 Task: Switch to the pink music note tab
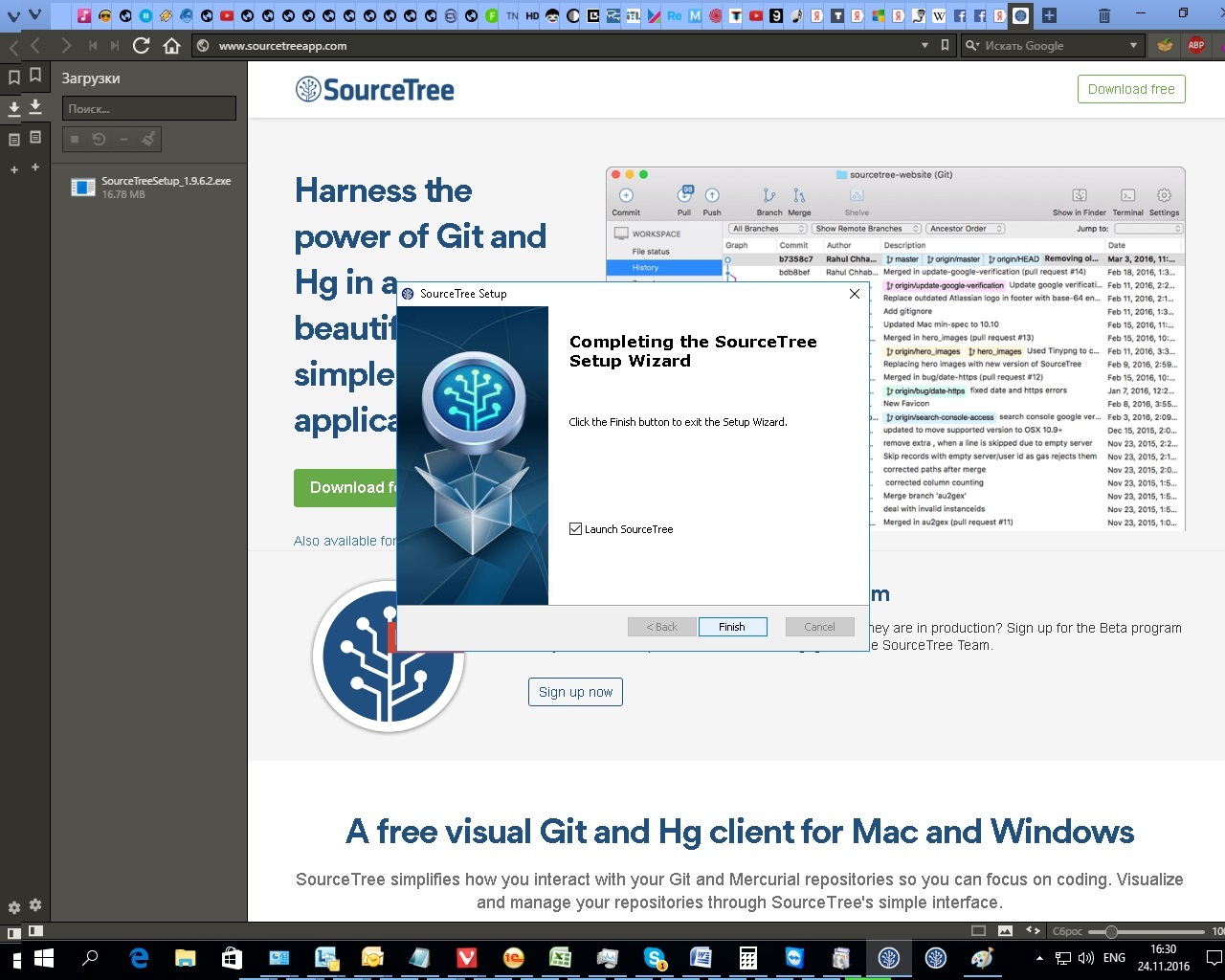(84, 15)
